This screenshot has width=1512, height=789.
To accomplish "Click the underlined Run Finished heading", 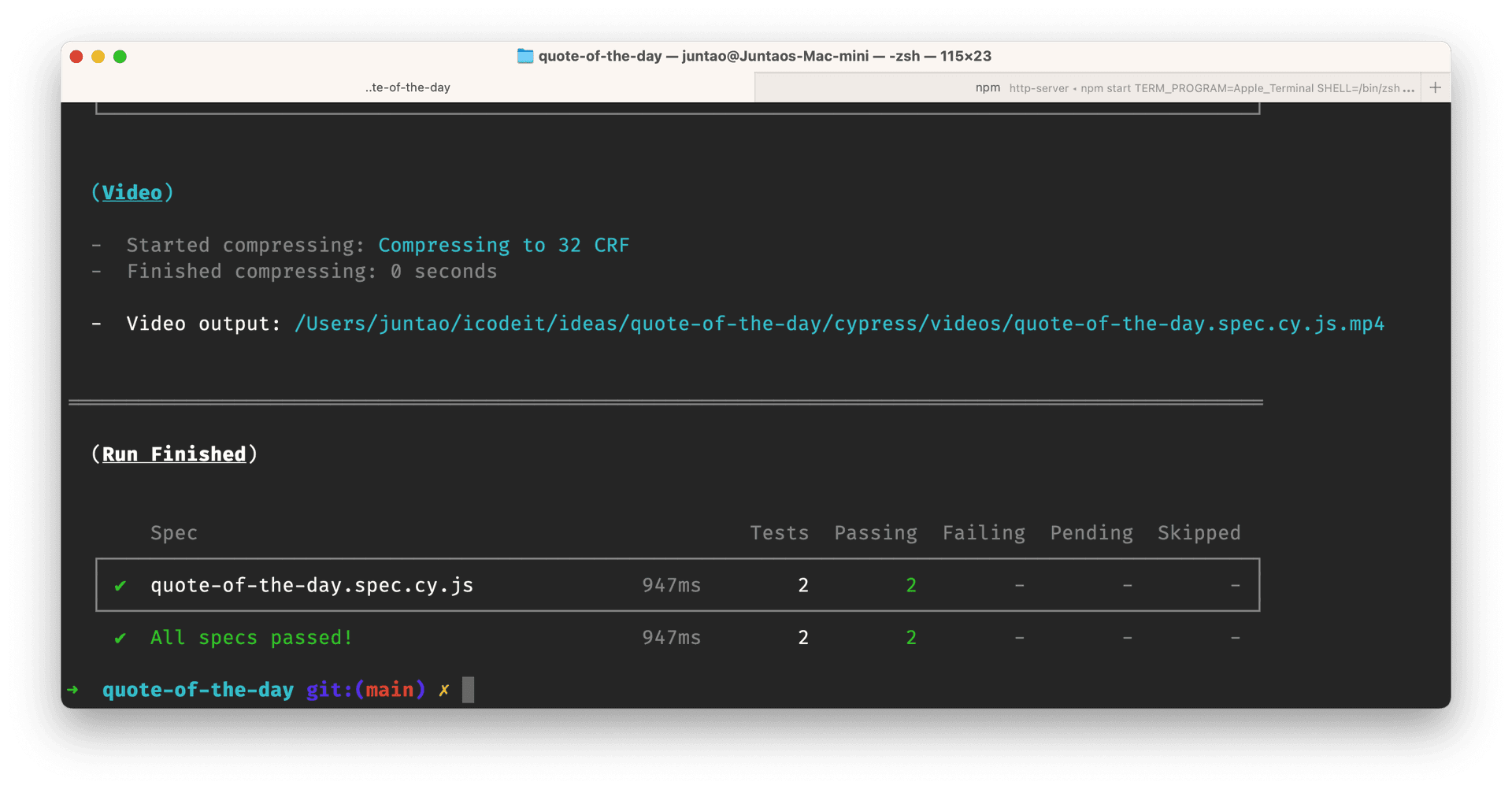I will [x=174, y=454].
